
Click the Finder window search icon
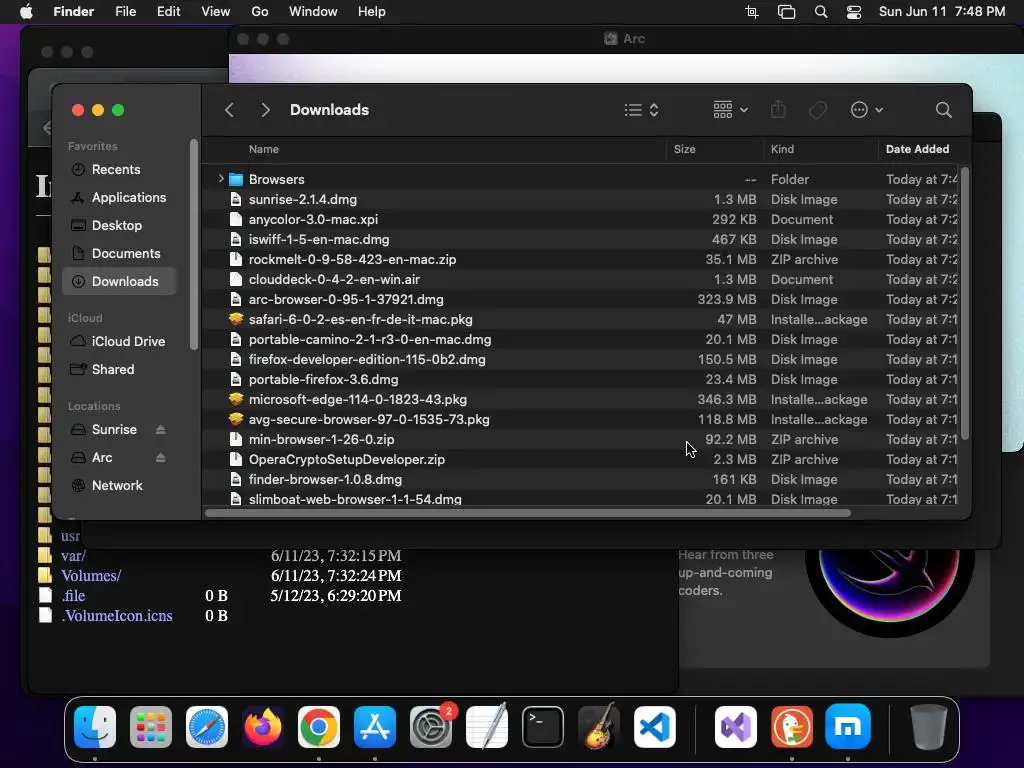(943, 110)
